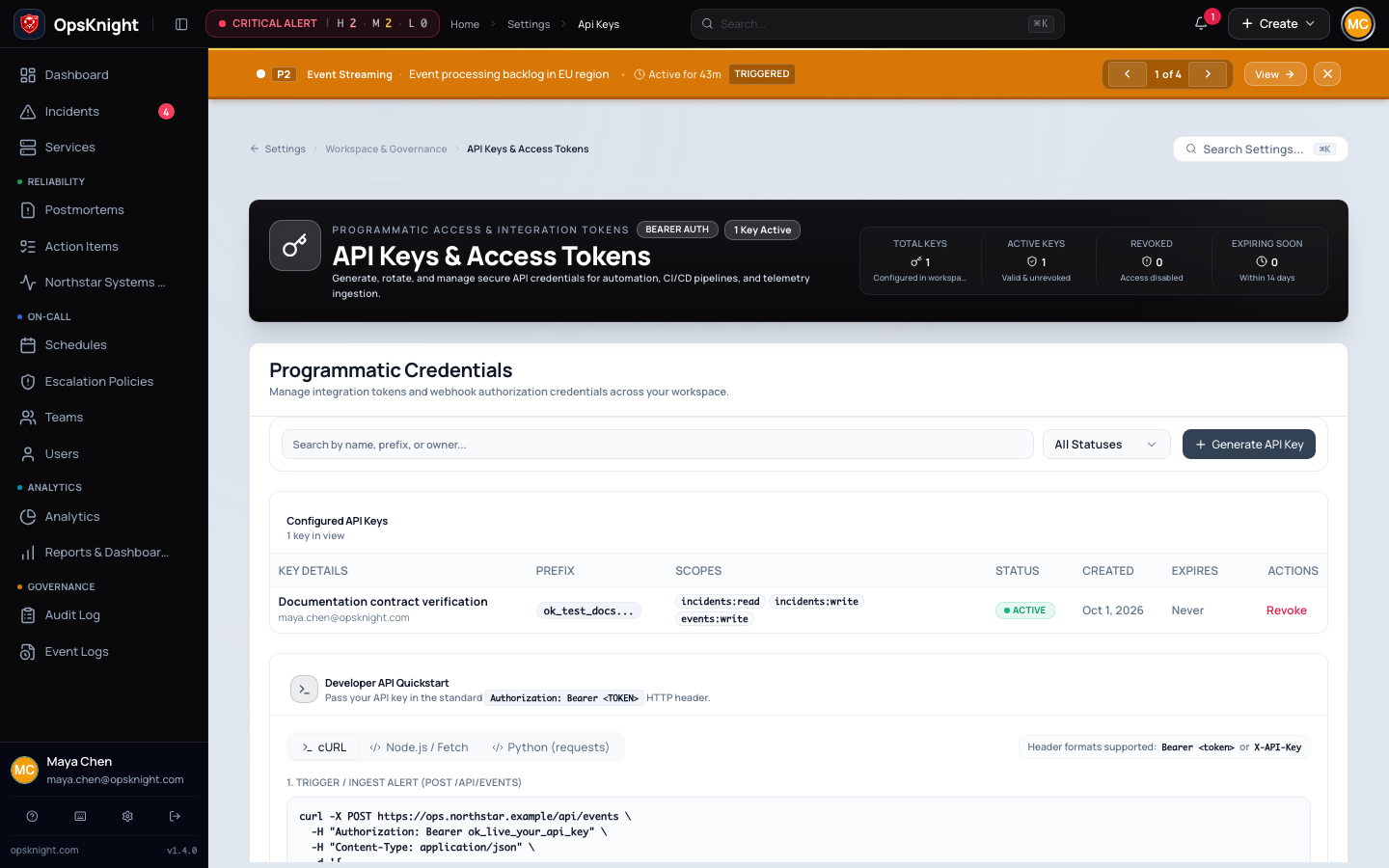
Task: Switch to Node.js / Fetch tab
Action: [420, 747]
